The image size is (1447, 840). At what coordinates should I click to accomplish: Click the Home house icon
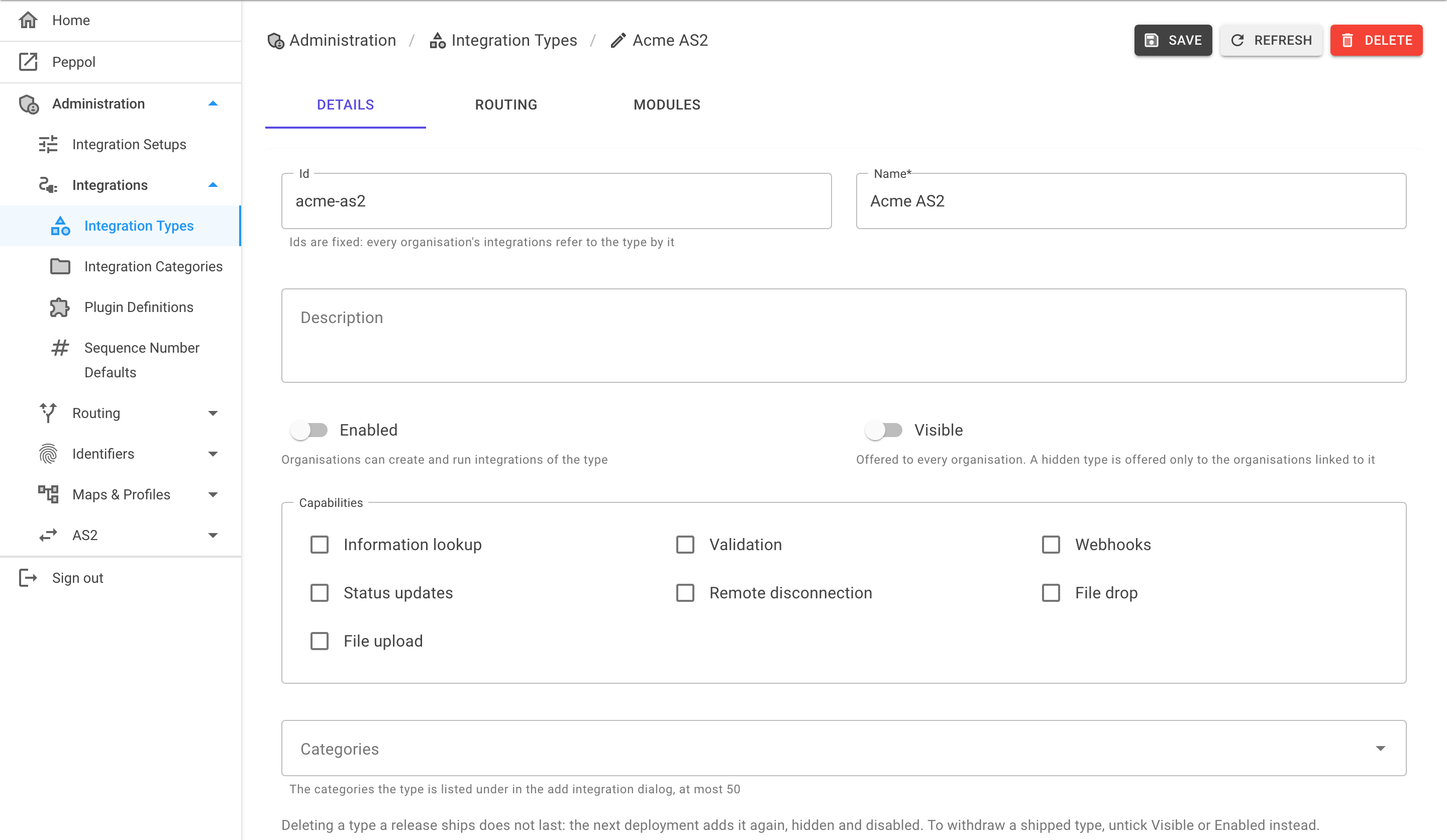(28, 20)
